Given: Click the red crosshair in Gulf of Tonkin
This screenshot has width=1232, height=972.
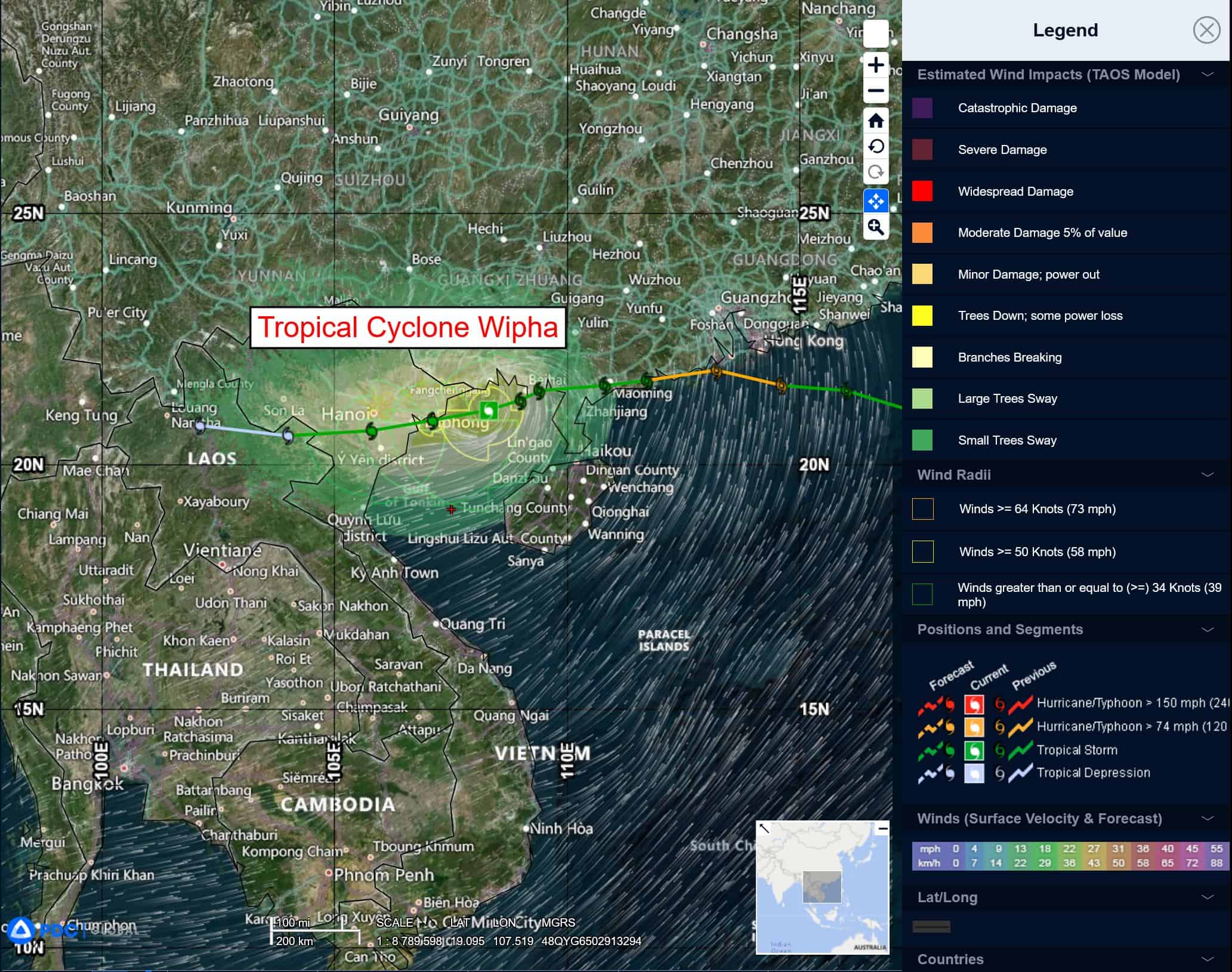Looking at the screenshot, I should tap(452, 510).
